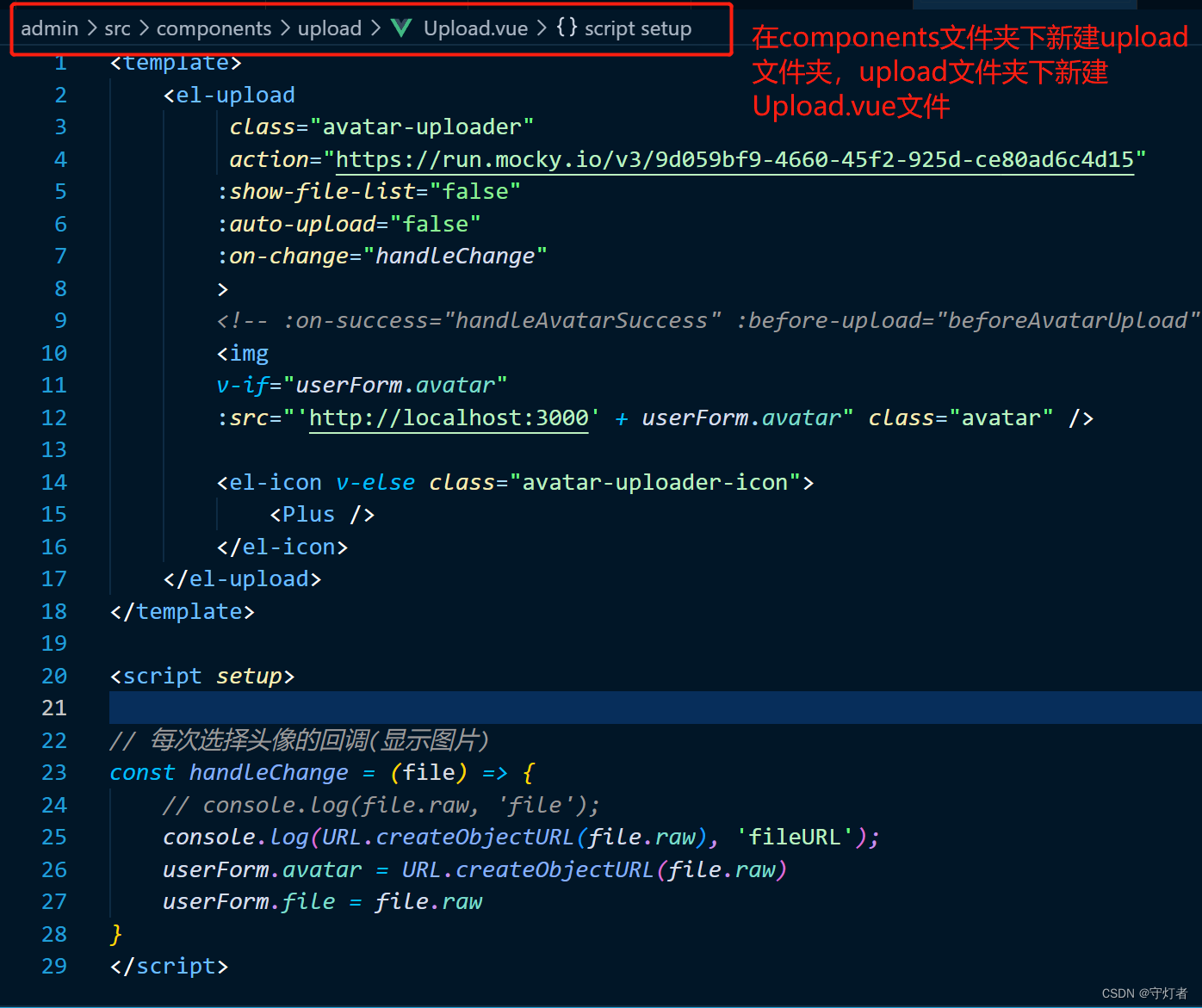
Task: Click the script setup opening tag
Action: [202, 676]
